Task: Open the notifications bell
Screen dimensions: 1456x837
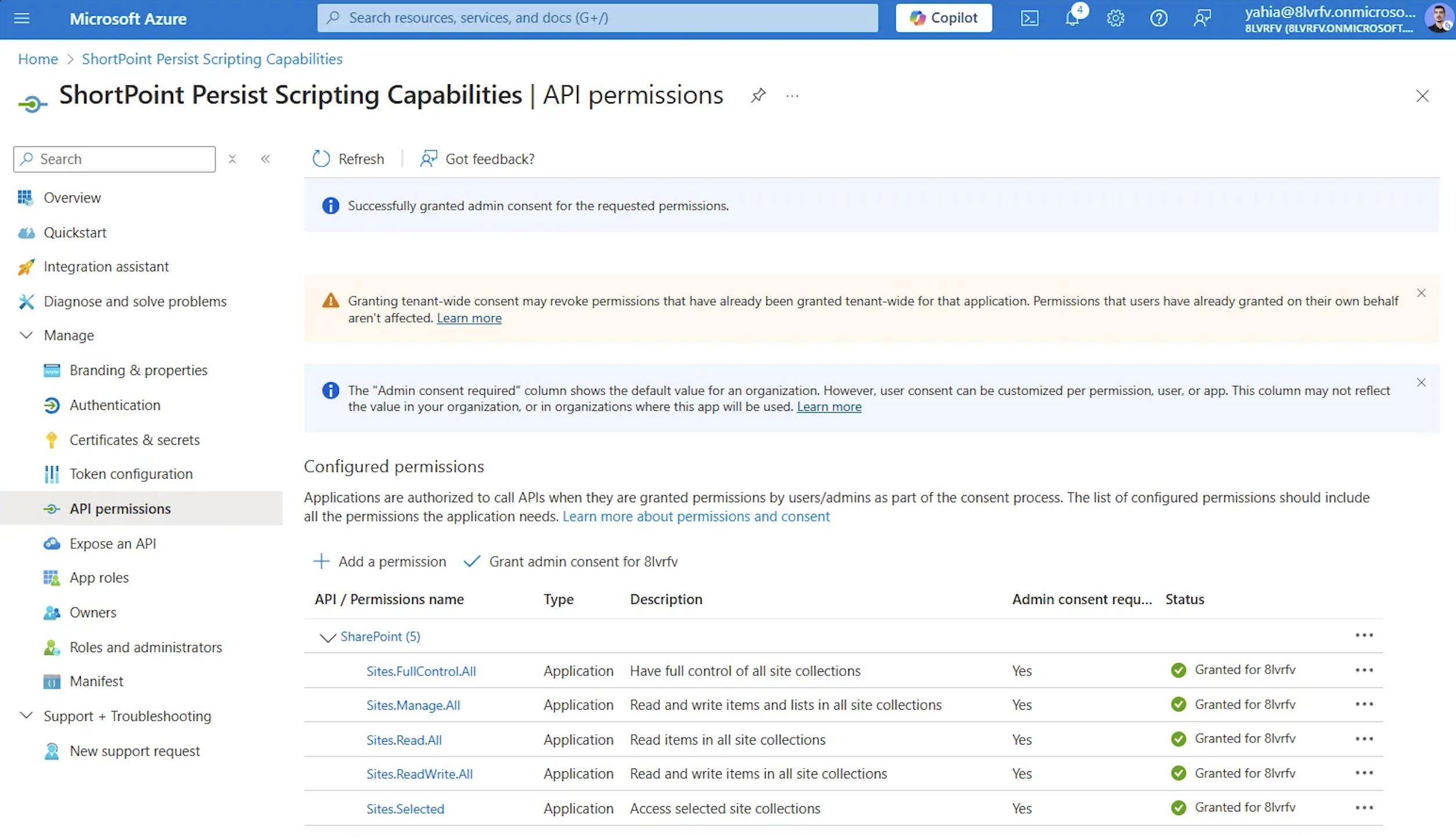Action: click(1073, 18)
